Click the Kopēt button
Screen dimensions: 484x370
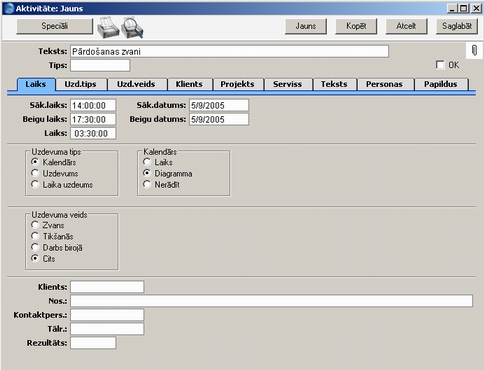356,26
